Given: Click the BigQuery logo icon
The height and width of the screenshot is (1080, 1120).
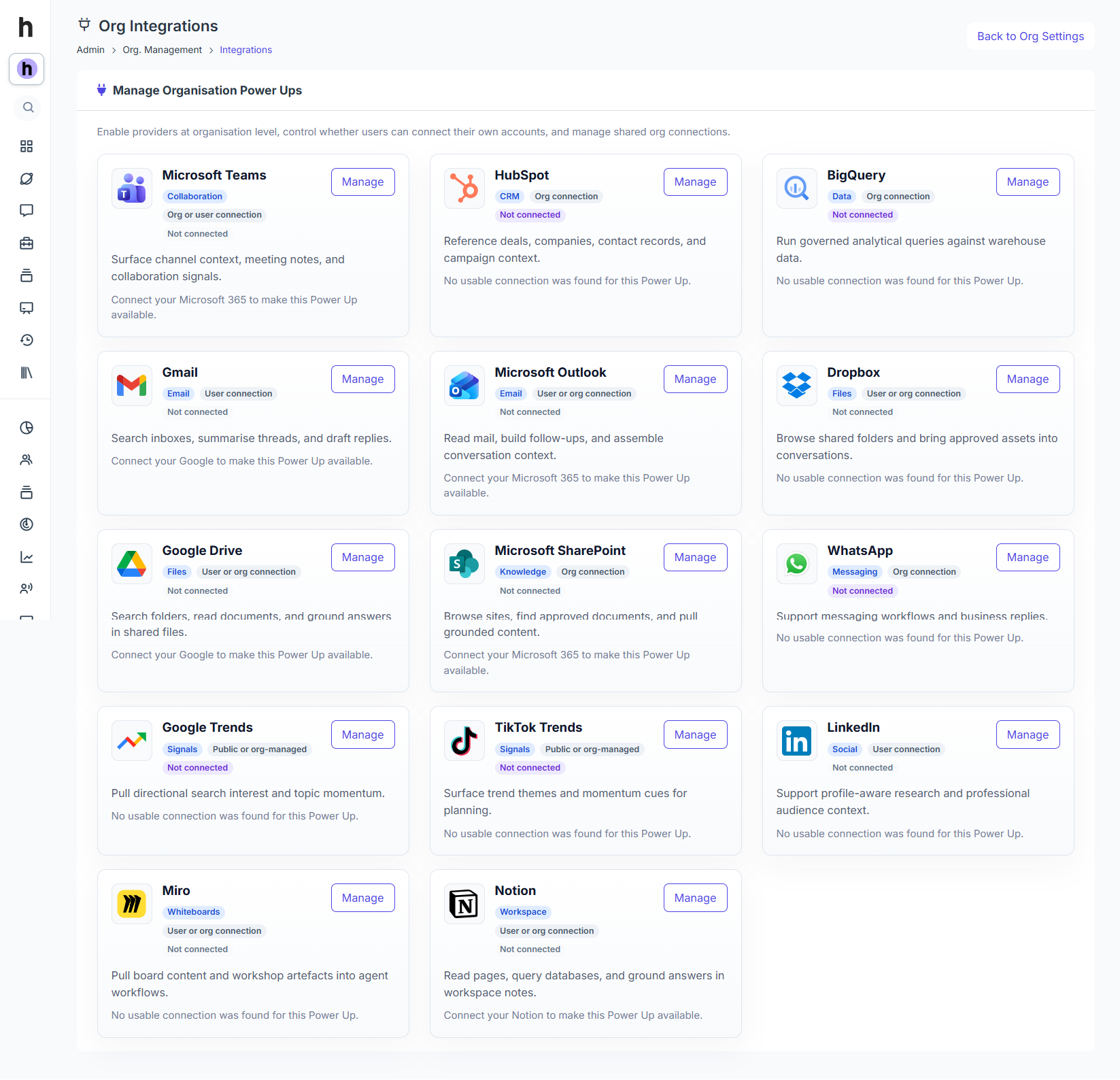Looking at the screenshot, I should pos(797,188).
